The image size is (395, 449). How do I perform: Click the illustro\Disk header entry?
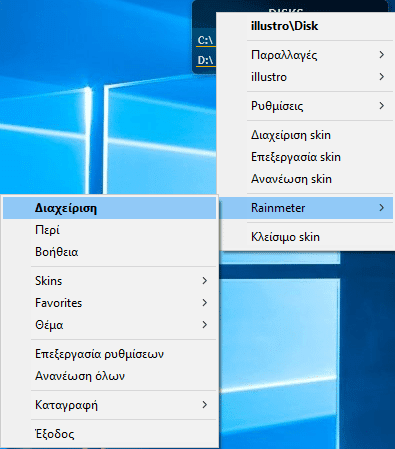point(305,26)
